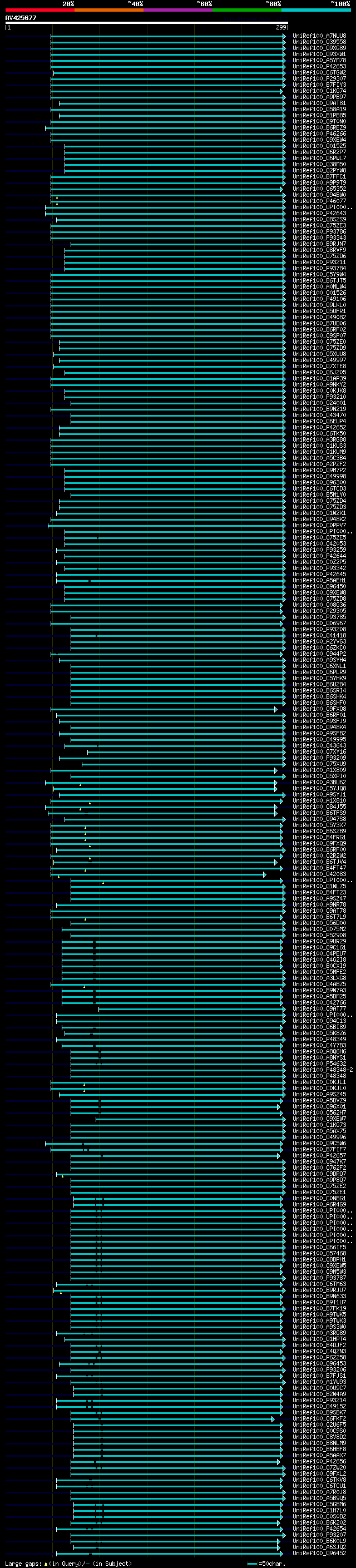Select the hit UniRef100_Q93XW1
Screen dimensions: 356x1568
click(319, 54)
